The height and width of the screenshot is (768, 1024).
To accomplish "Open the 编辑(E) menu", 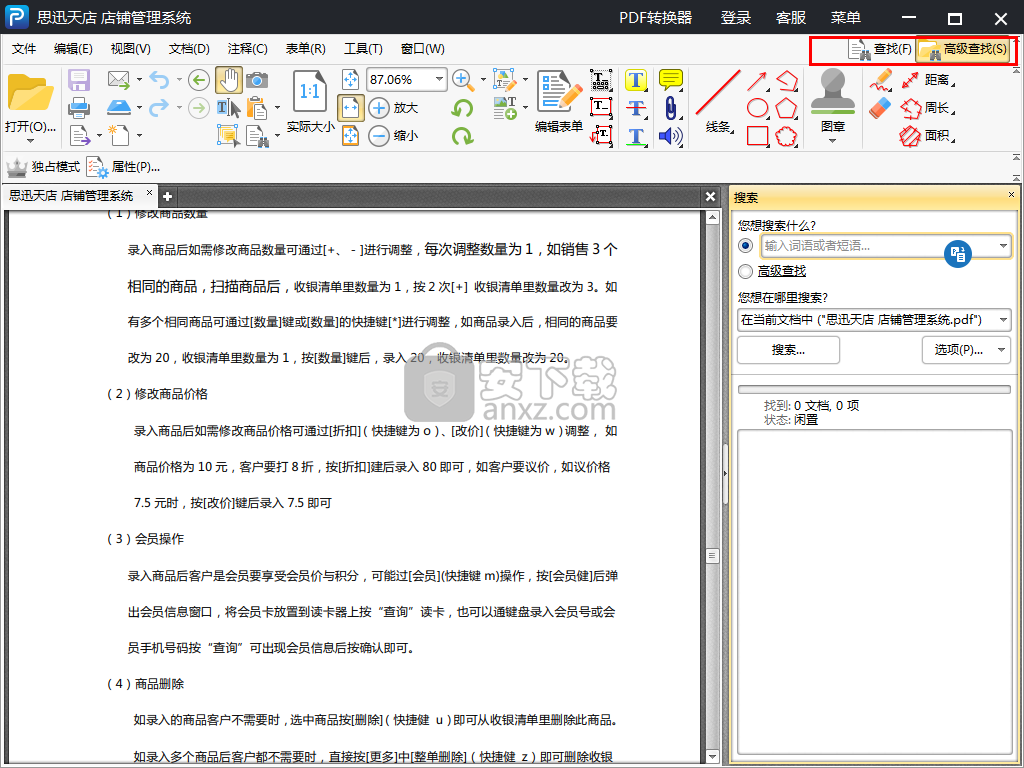I will 73,49.
